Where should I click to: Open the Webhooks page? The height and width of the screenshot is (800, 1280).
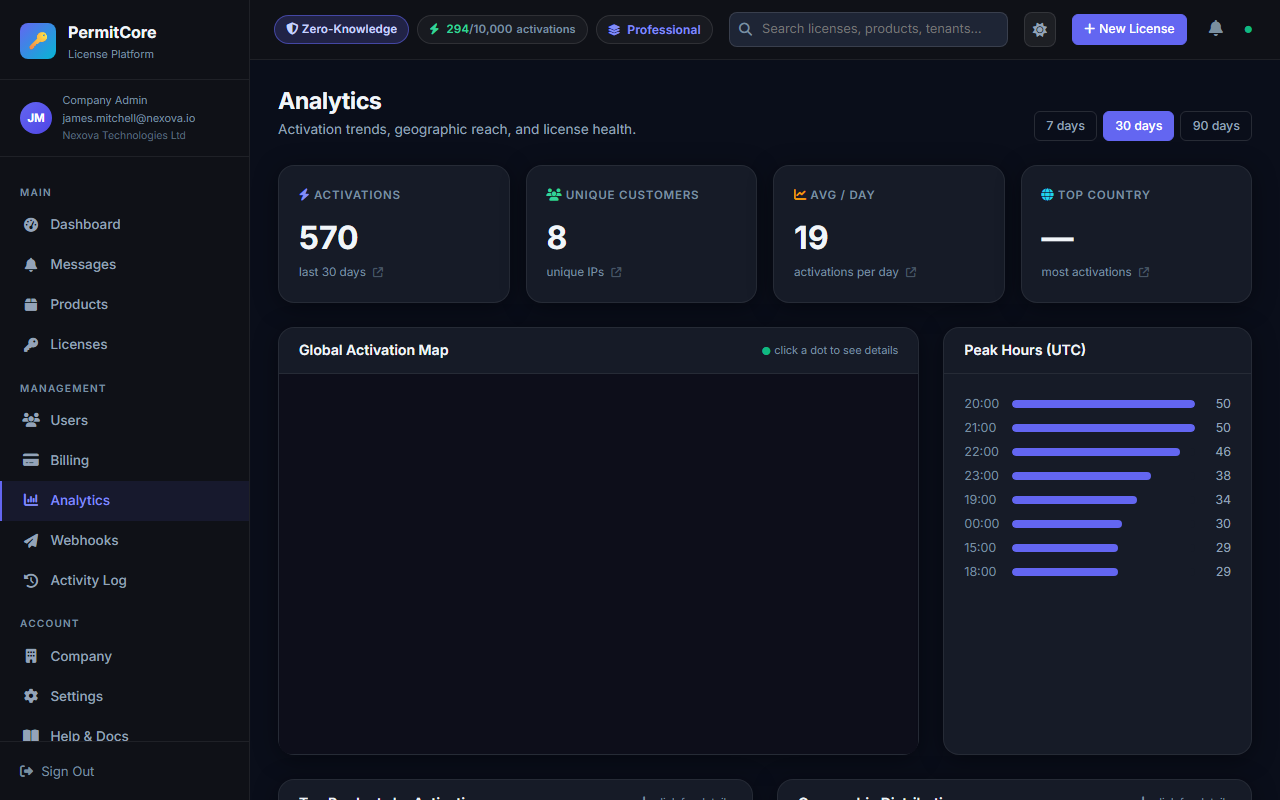pyautogui.click(x=125, y=540)
